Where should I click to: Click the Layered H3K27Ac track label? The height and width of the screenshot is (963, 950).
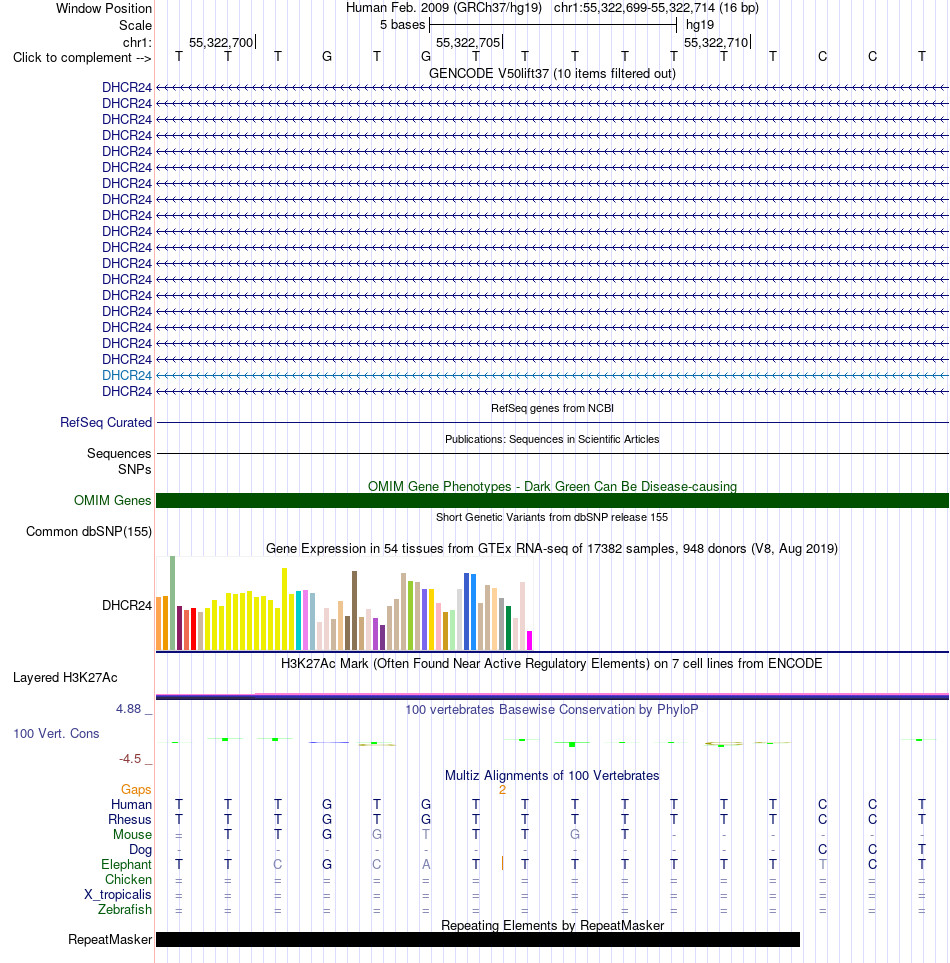click(x=65, y=678)
